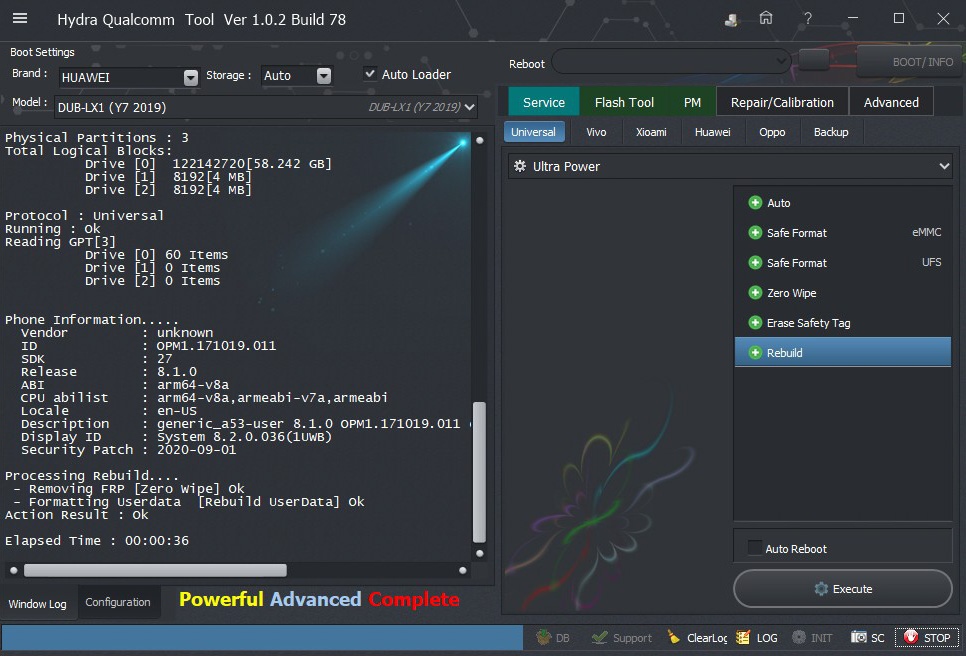The image size is (966, 656).
Task: Click the eMMC label in operations list
Action: point(927,232)
